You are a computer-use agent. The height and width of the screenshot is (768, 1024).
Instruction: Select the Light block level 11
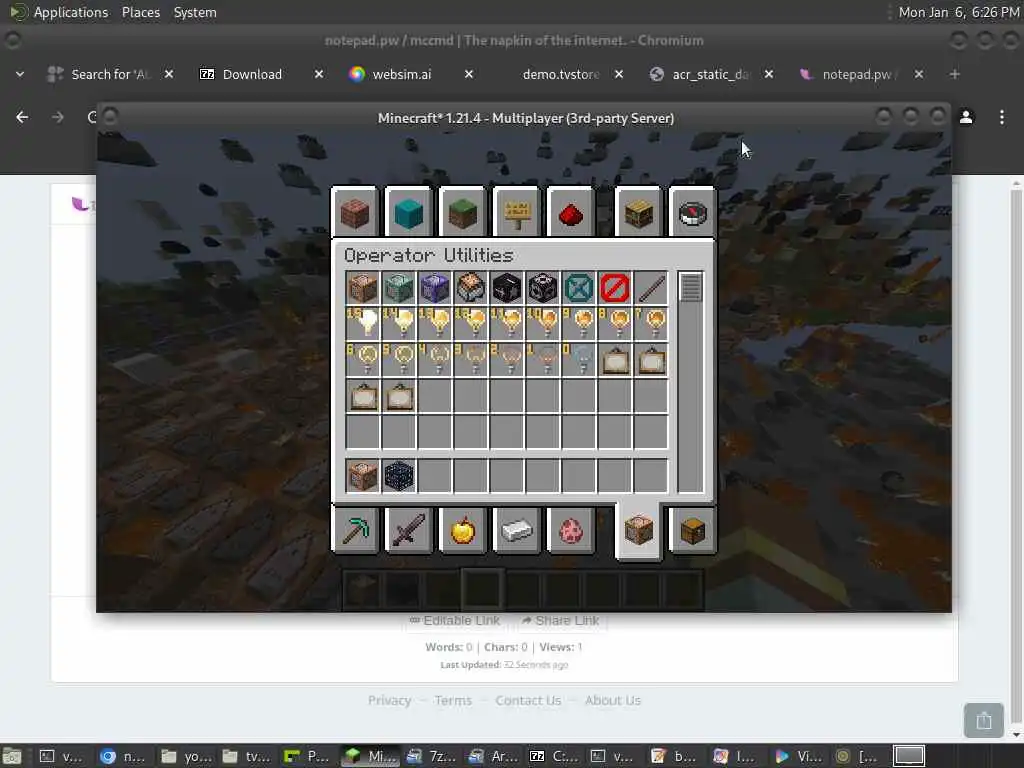(507, 324)
